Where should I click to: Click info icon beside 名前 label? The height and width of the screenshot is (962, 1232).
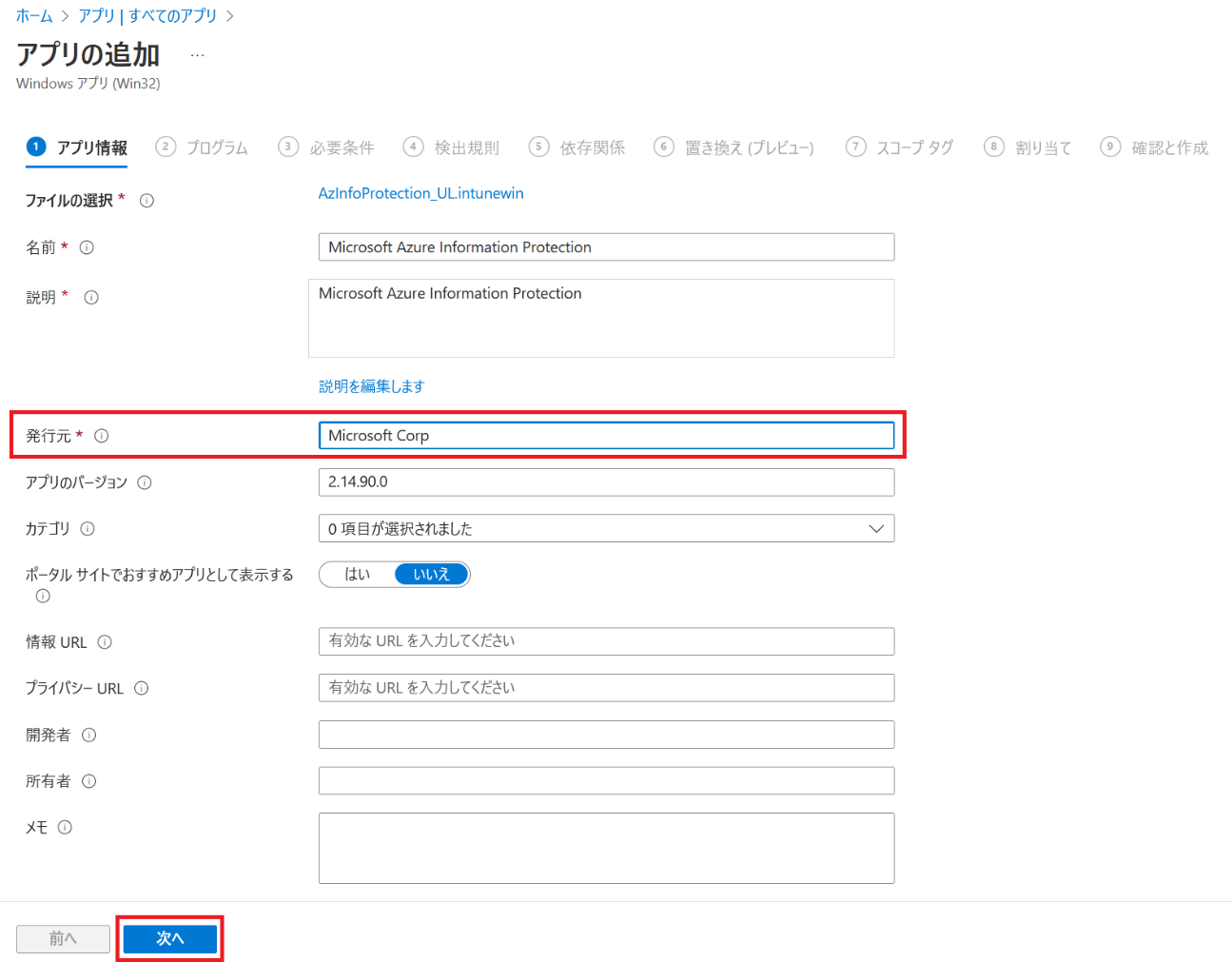coord(87,247)
